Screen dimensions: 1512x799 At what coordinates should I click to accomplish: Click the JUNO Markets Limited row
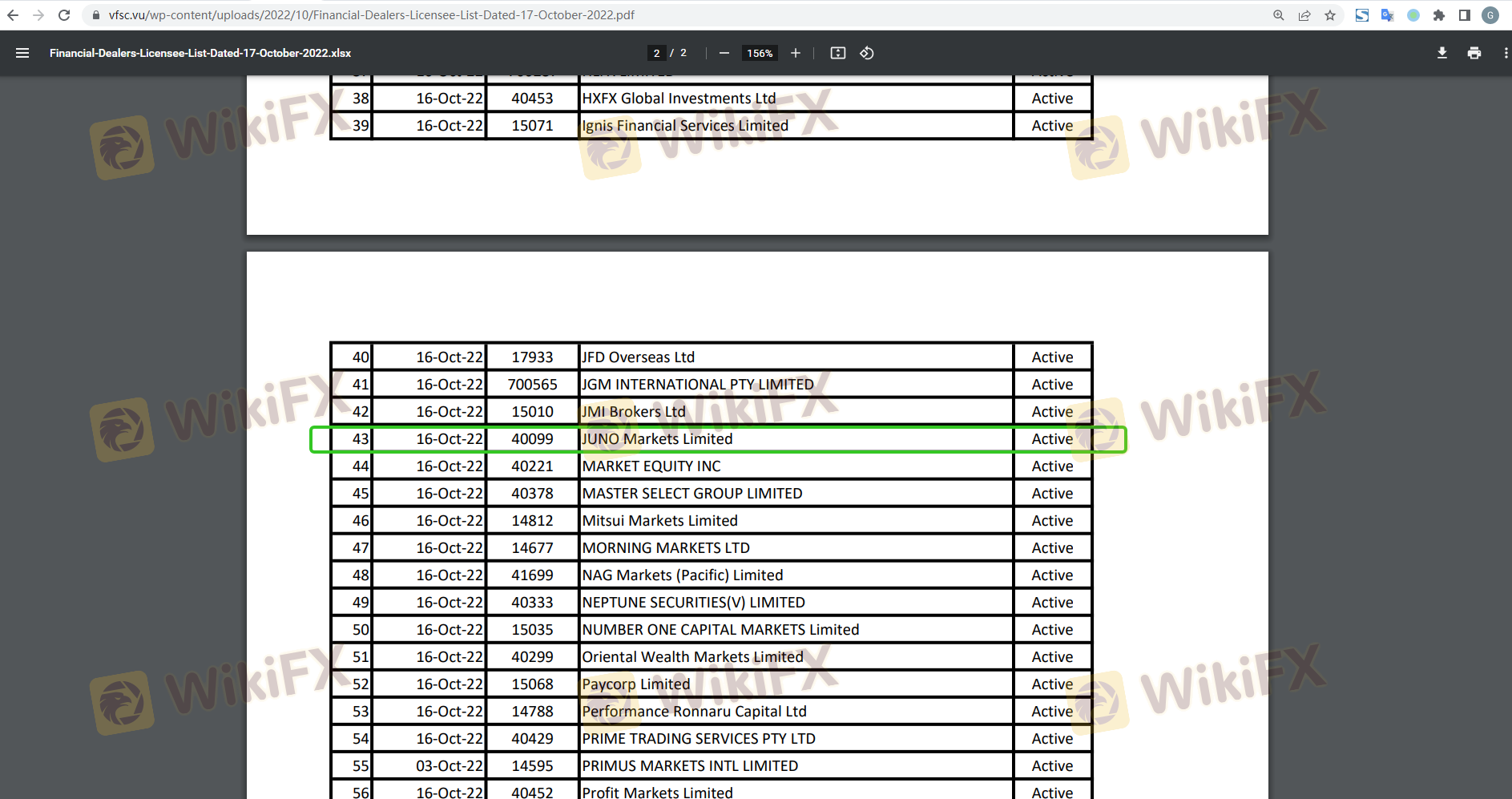click(657, 439)
